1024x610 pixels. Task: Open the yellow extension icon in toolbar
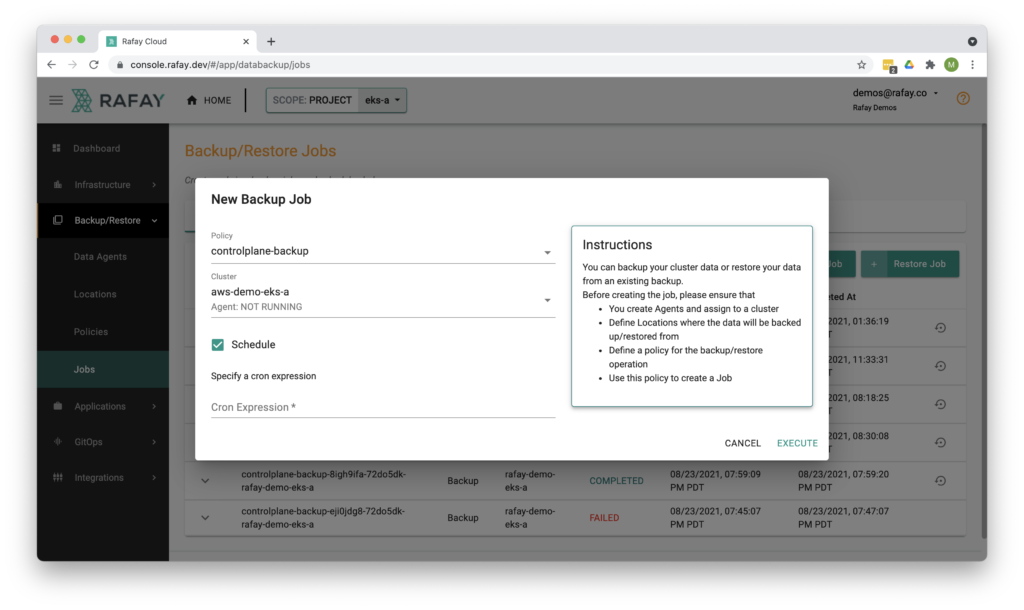click(x=889, y=65)
